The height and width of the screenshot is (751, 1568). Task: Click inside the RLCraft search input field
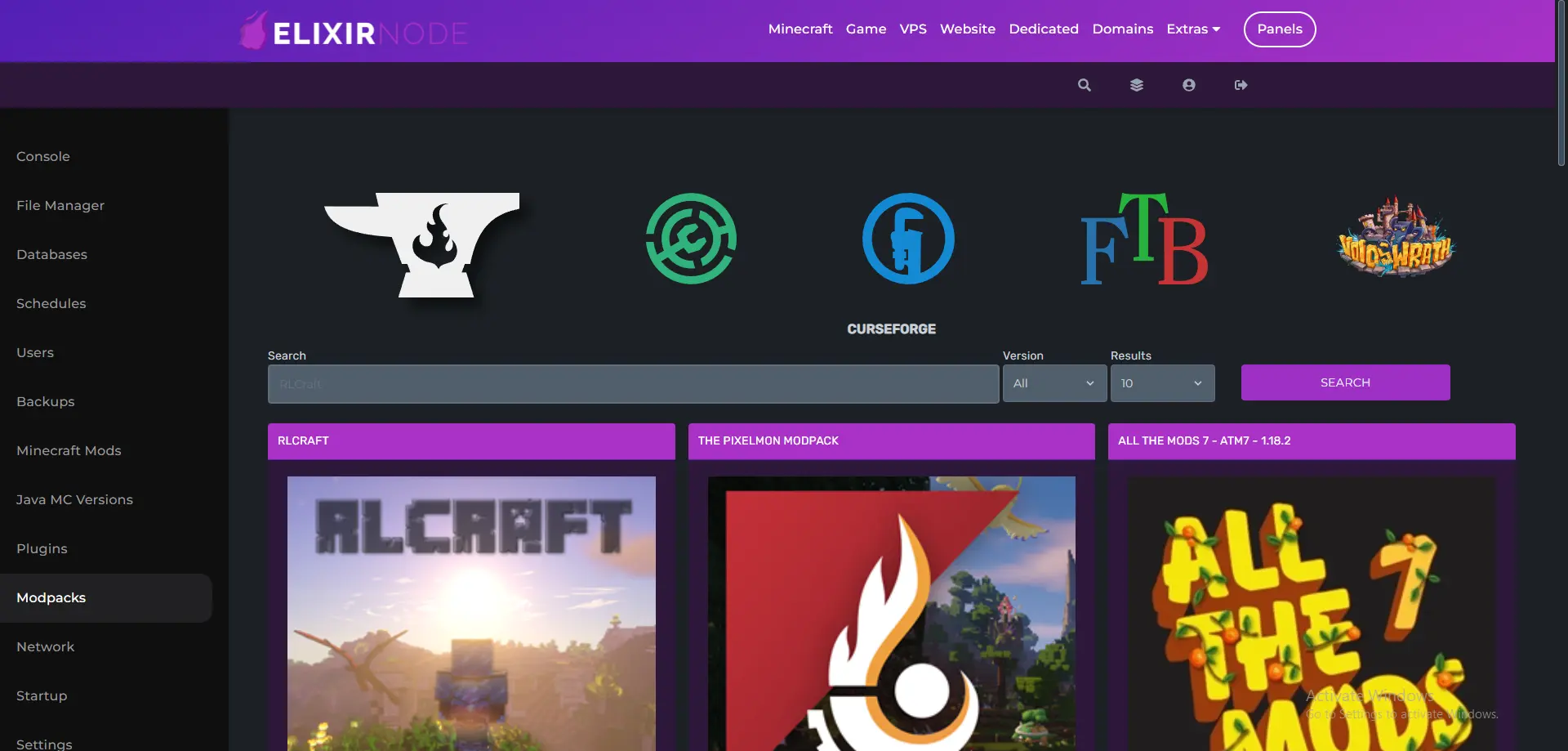coord(633,383)
